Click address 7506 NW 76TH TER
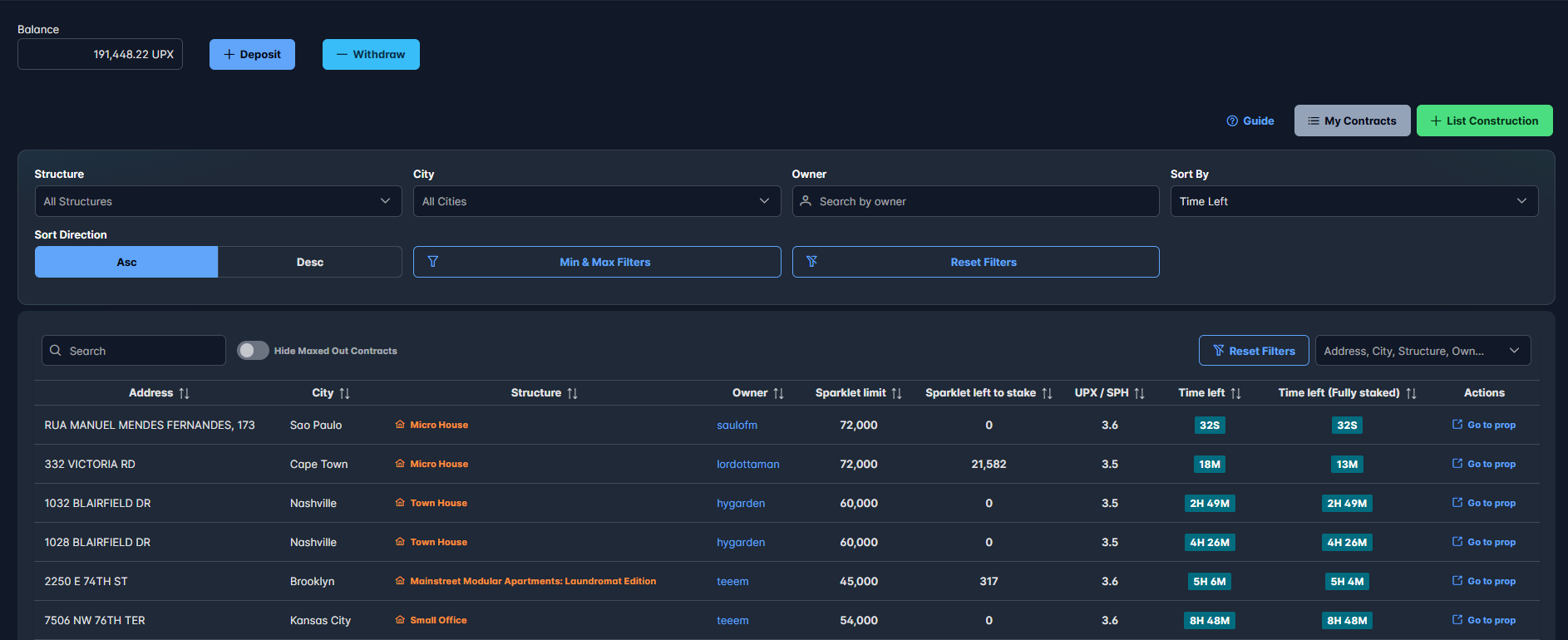Viewport: 1568px width, 640px height. 95,620
